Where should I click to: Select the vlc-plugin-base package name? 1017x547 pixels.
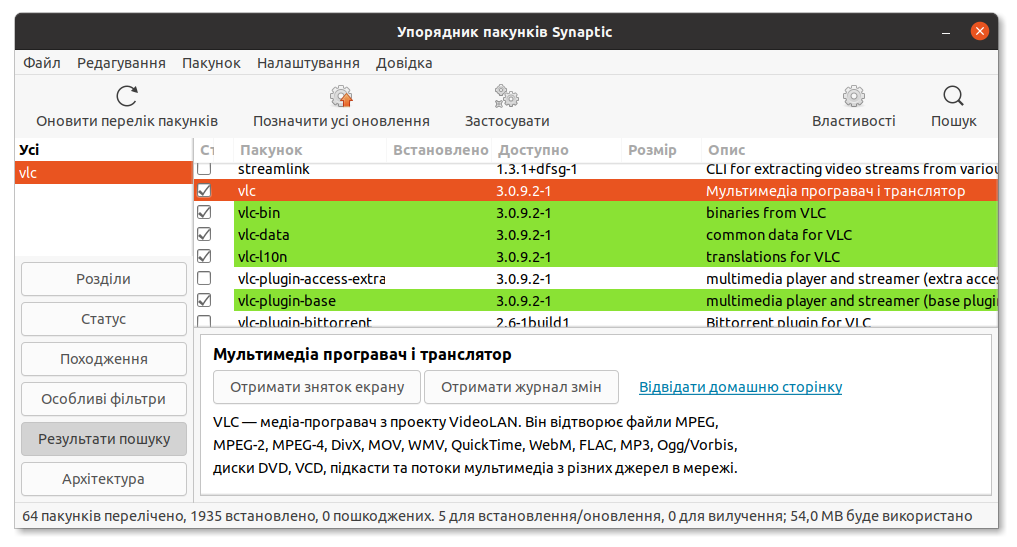[287, 301]
